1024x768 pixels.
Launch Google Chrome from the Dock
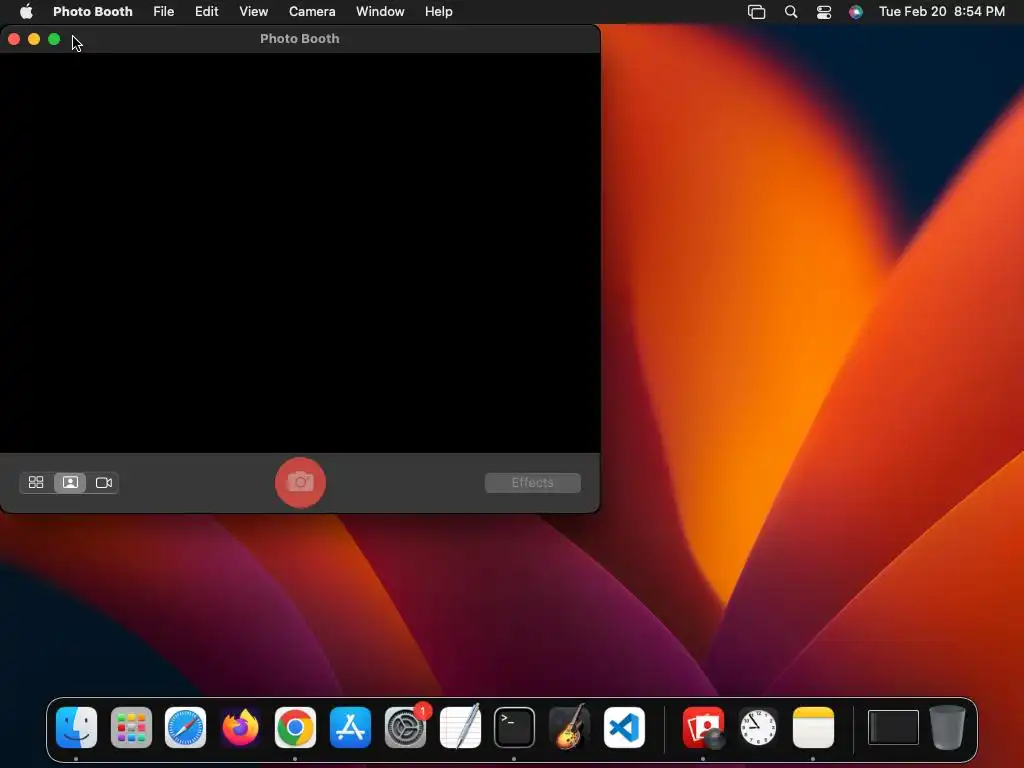[x=295, y=727]
